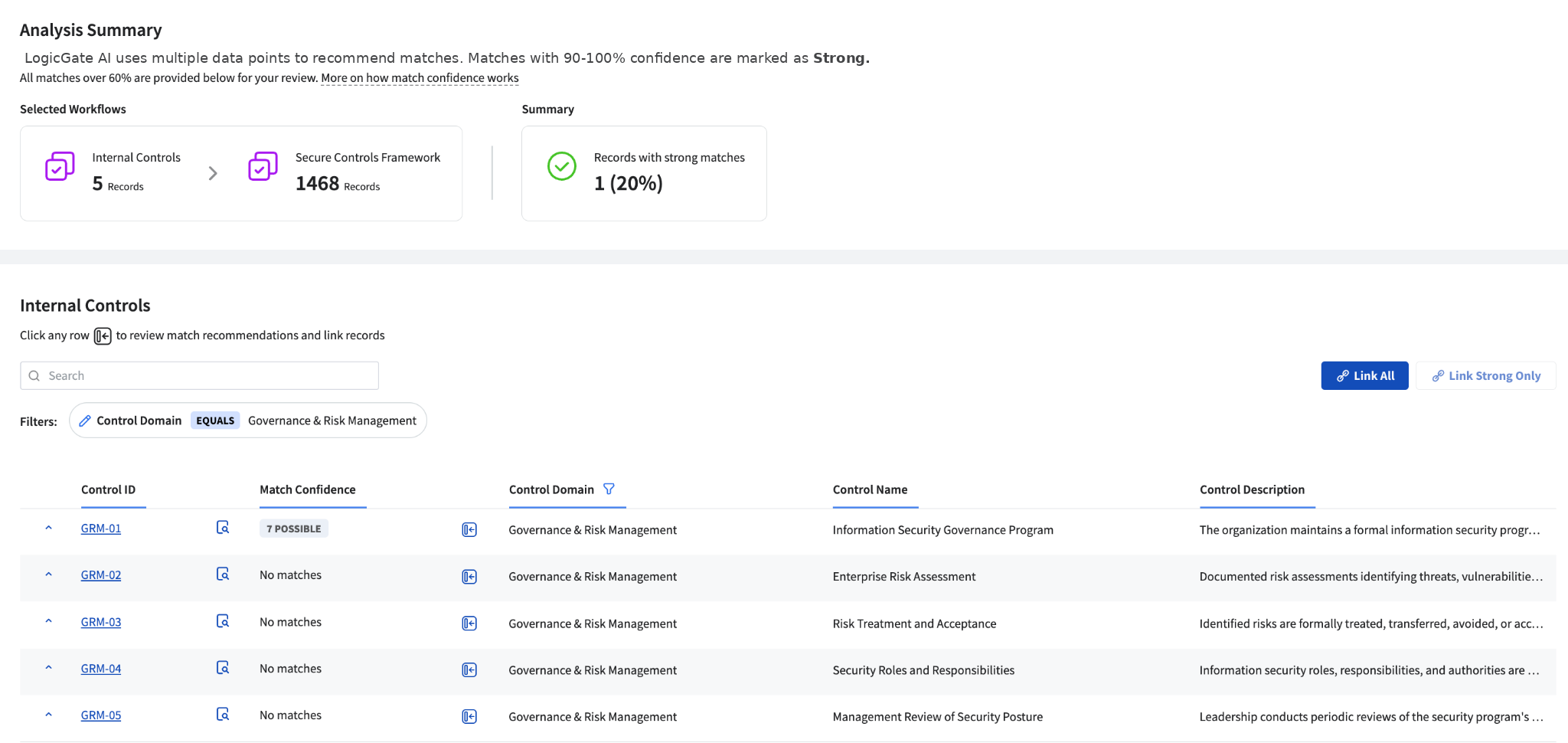Sort by the Control Domain column header
Screen dimensions: 1568x743
click(x=551, y=490)
